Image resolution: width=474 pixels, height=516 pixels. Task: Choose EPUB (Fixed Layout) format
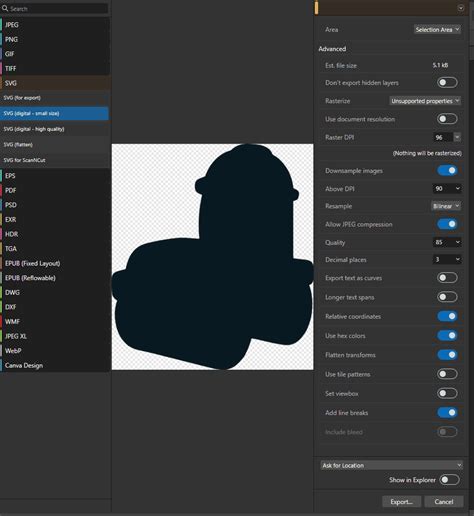(55, 263)
